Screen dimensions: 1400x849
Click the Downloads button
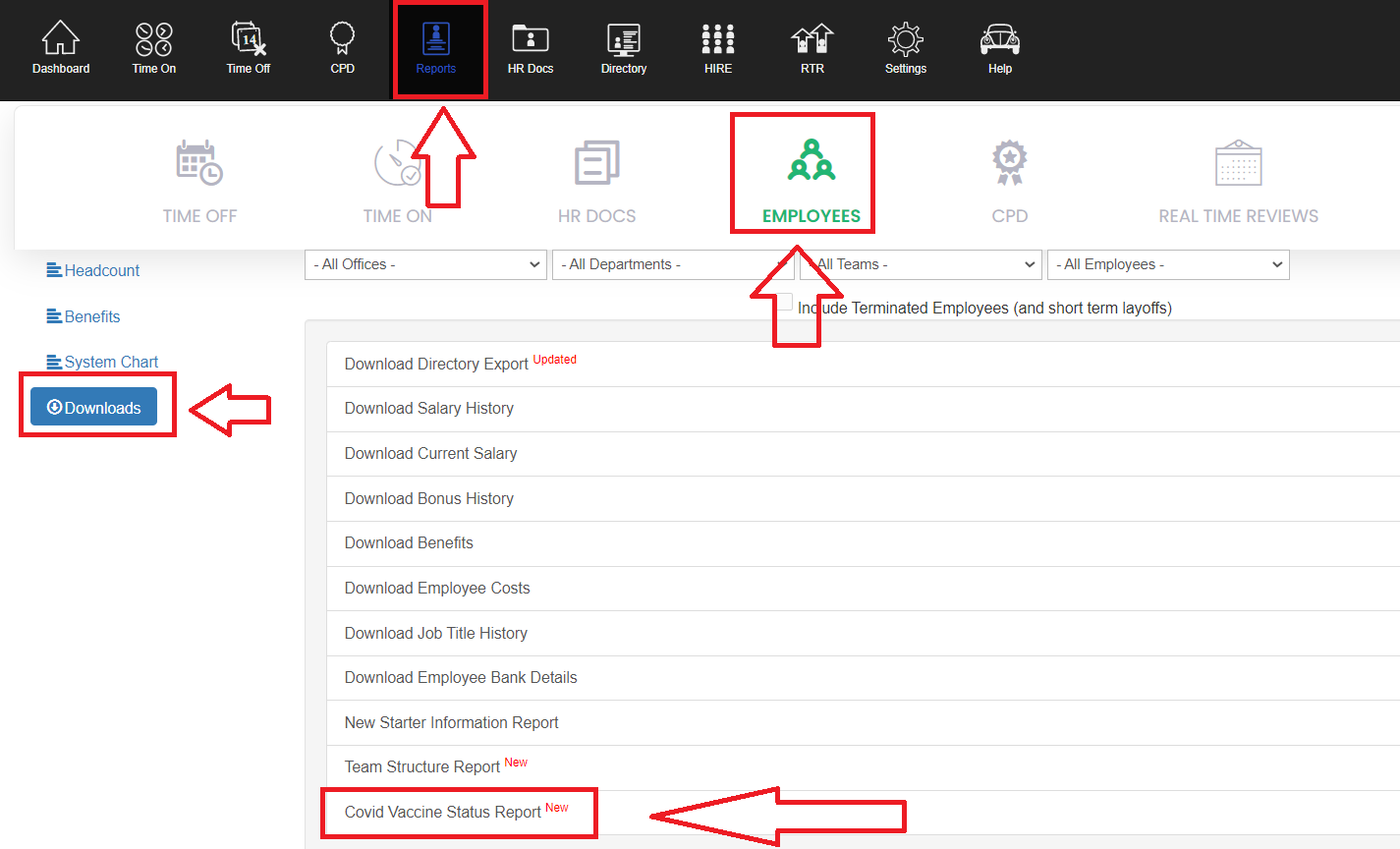click(x=93, y=408)
